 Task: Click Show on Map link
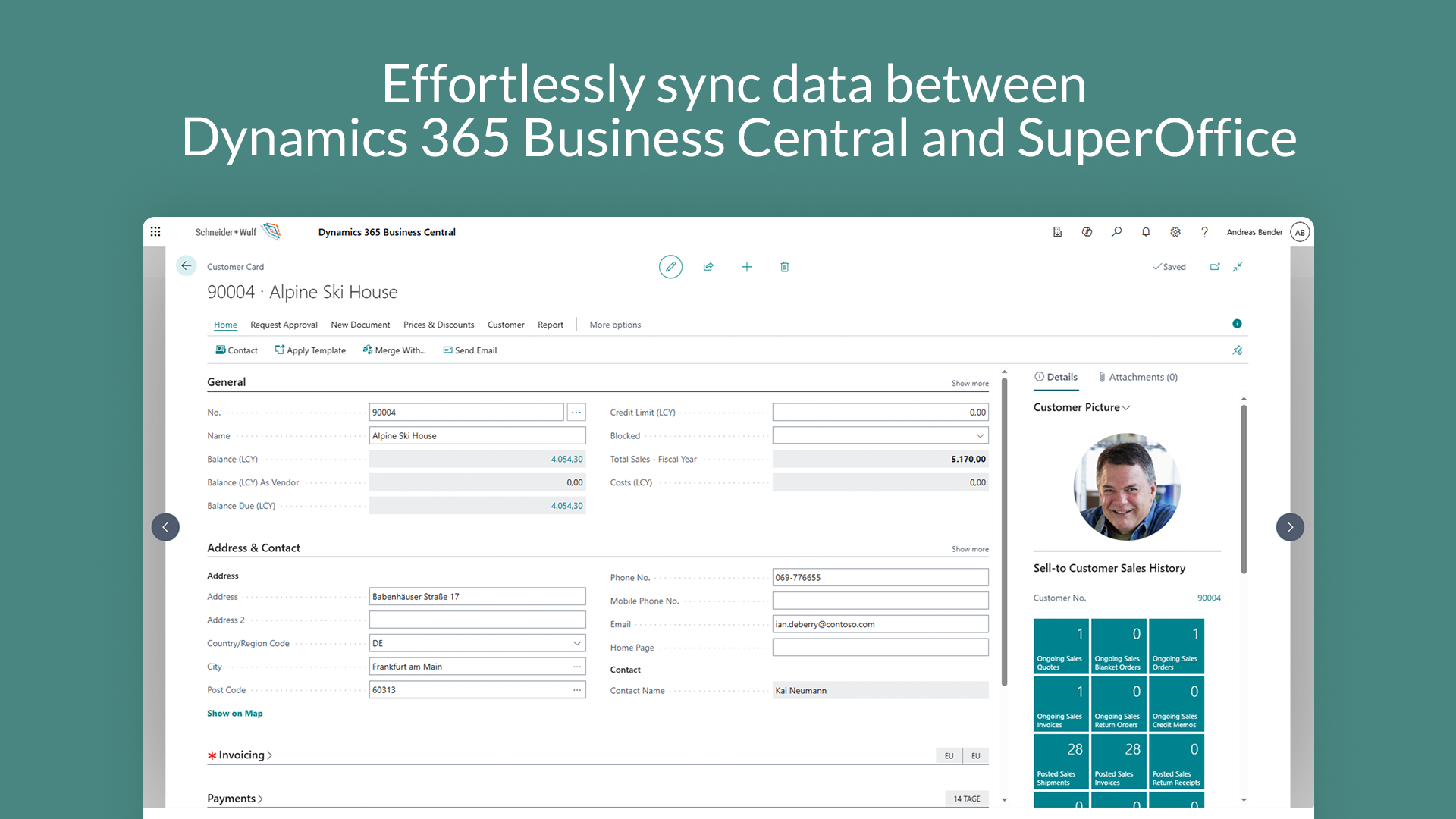(235, 714)
